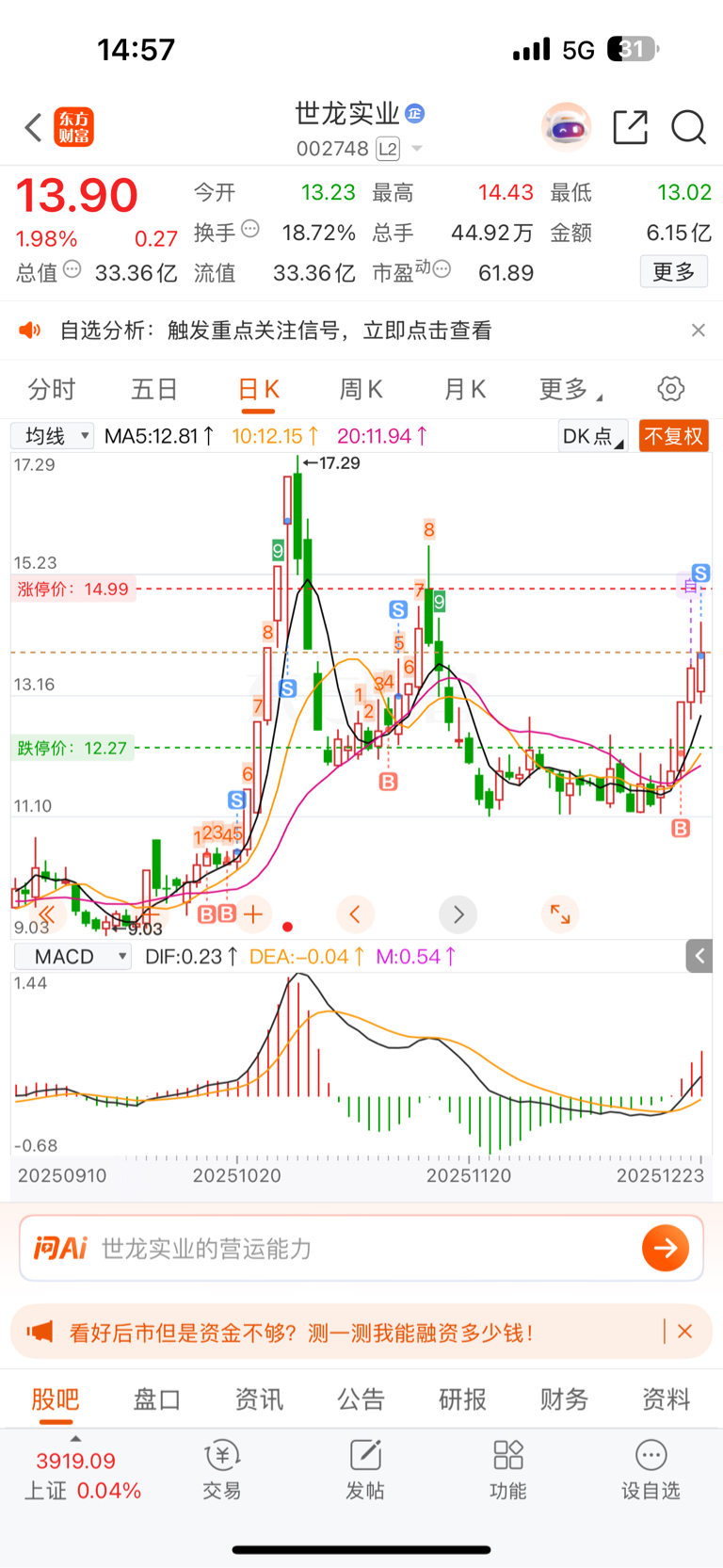Tap the DIF:0.23 value

[191, 957]
